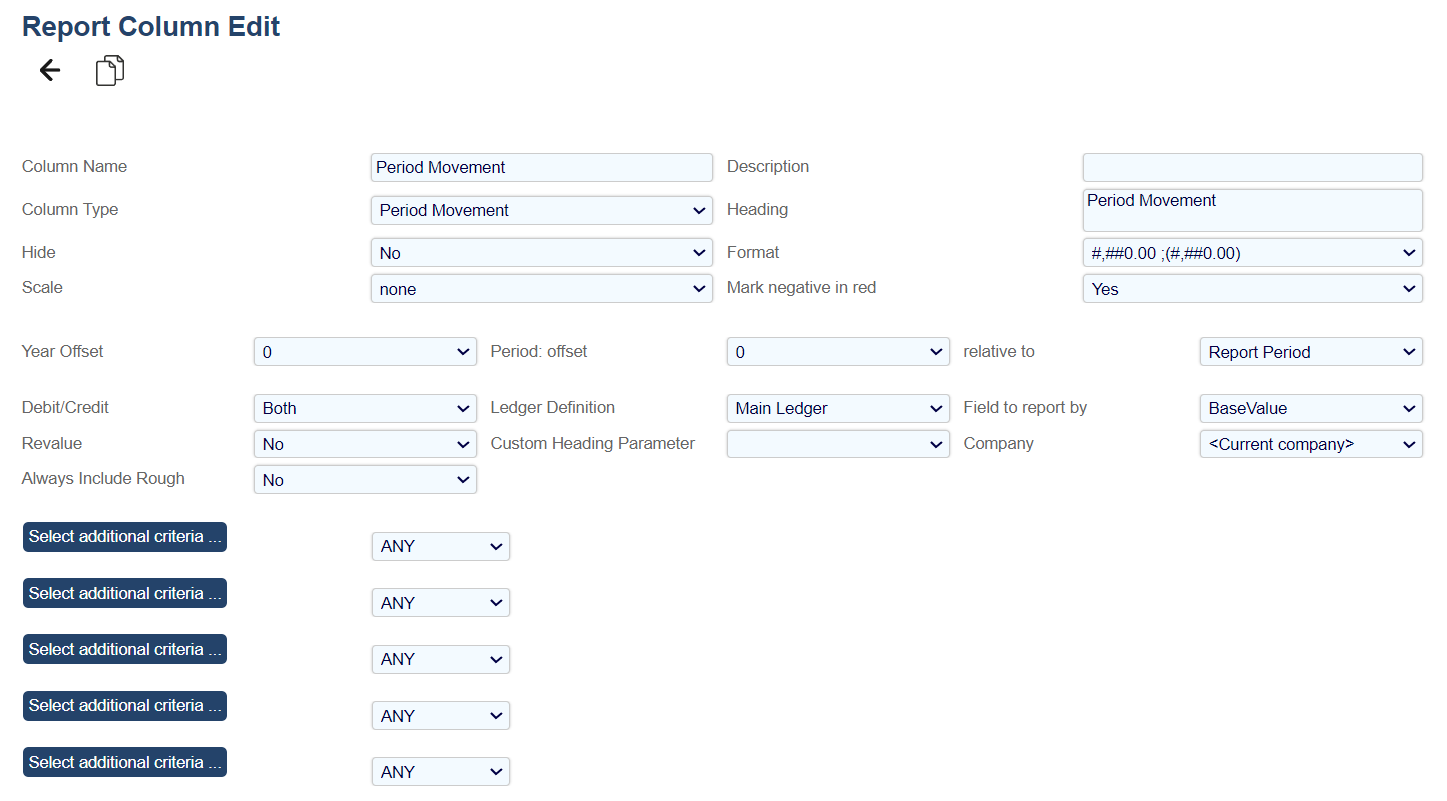The width and height of the screenshot is (1447, 801).
Task: Click the first Select additional criteria button
Action: pyautogui.click(x=125, y=537)
